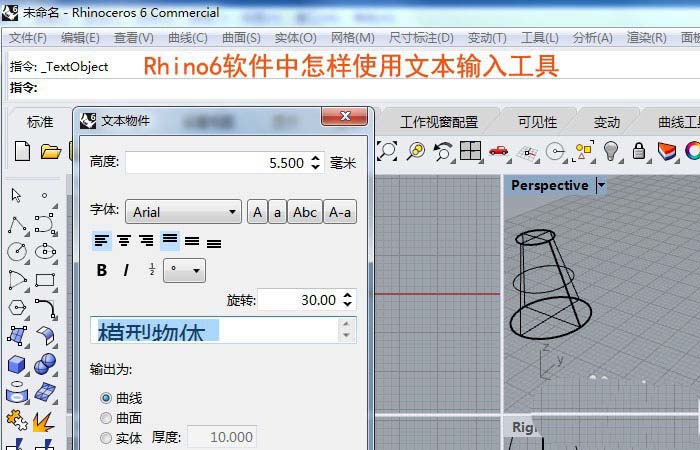
Task: Click the layers icon
Action: pyautogui.click(x=667, y=151)
